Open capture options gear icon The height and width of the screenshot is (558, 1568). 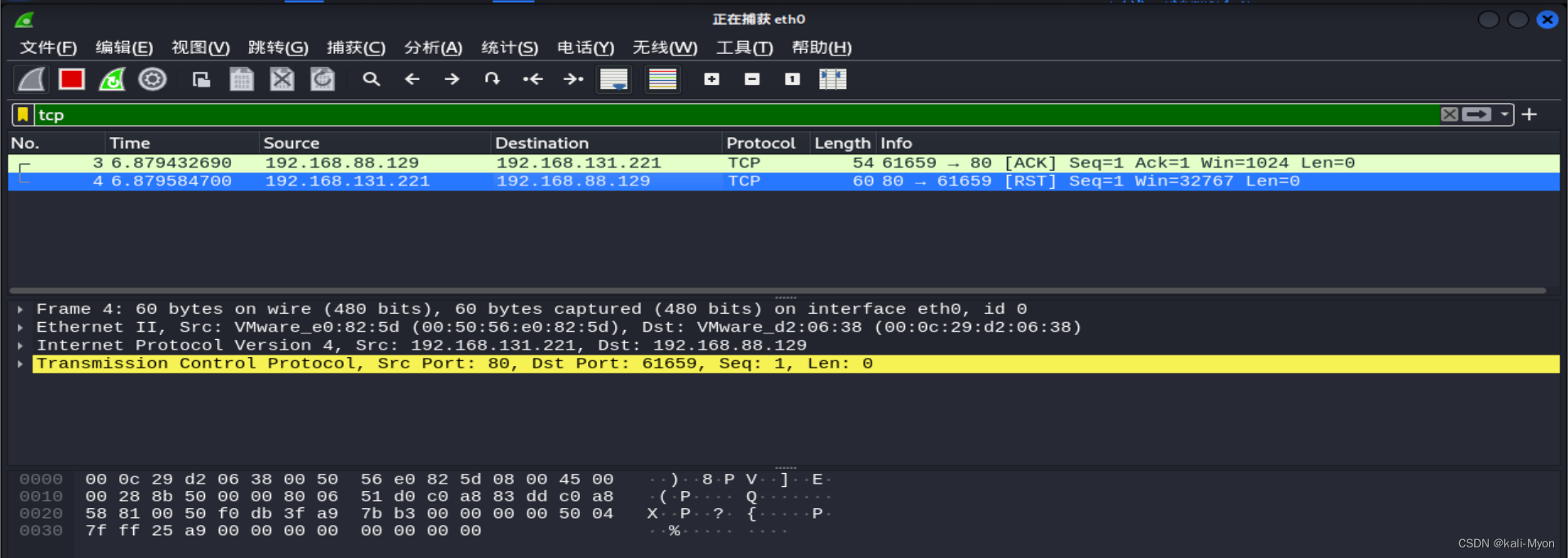tap(153, 79)
